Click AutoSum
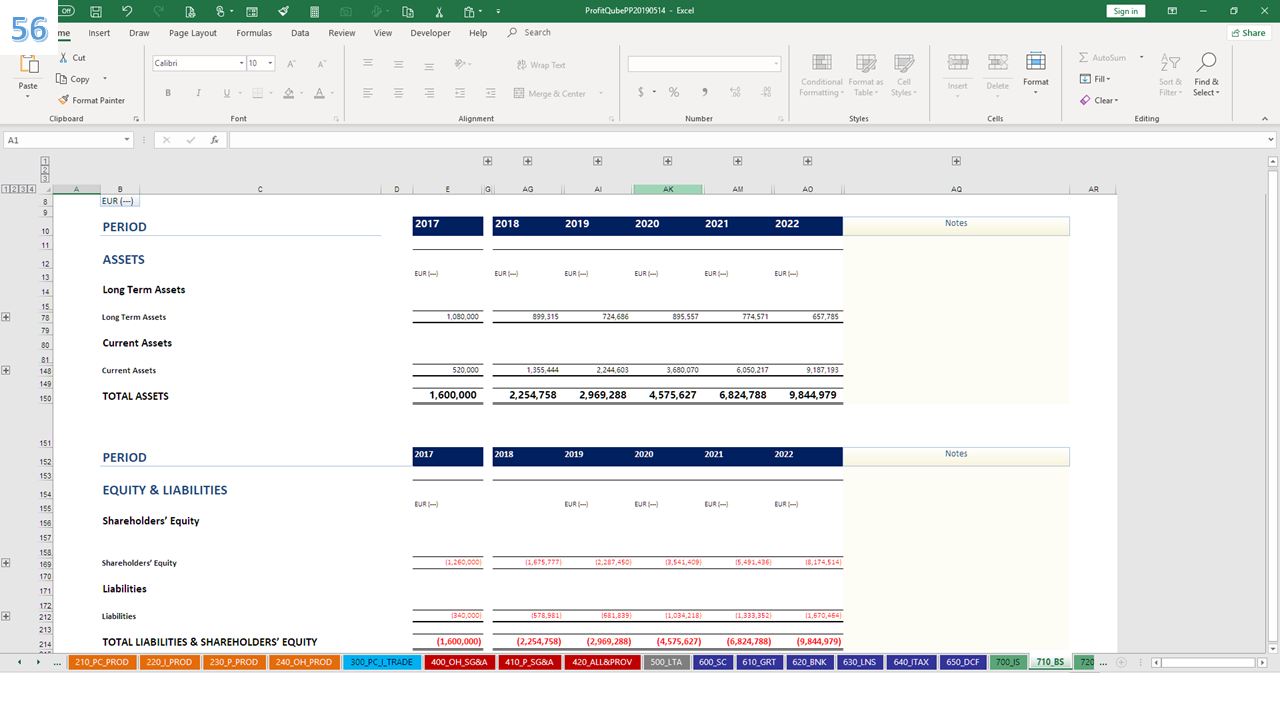Screen dimensions: 1280x720 pos(1102,58)
